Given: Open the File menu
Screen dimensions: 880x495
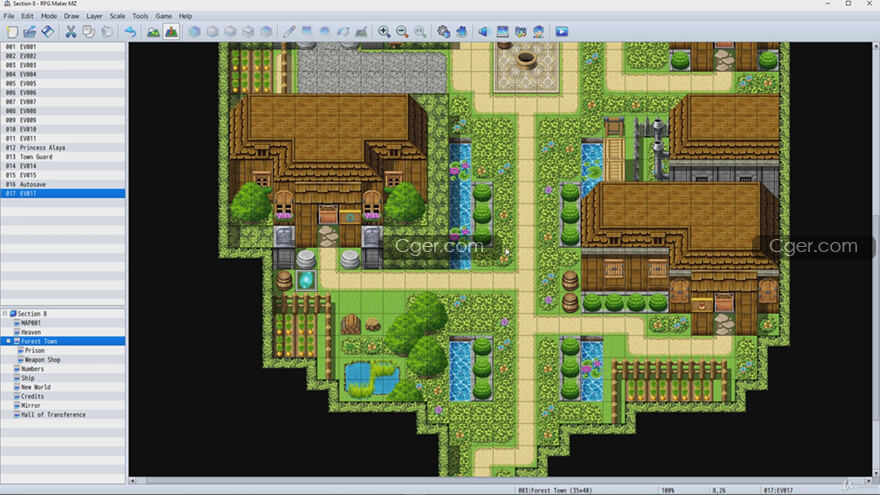Looking at the screenshot, I should pyautogui.click(x=9, y=16).
